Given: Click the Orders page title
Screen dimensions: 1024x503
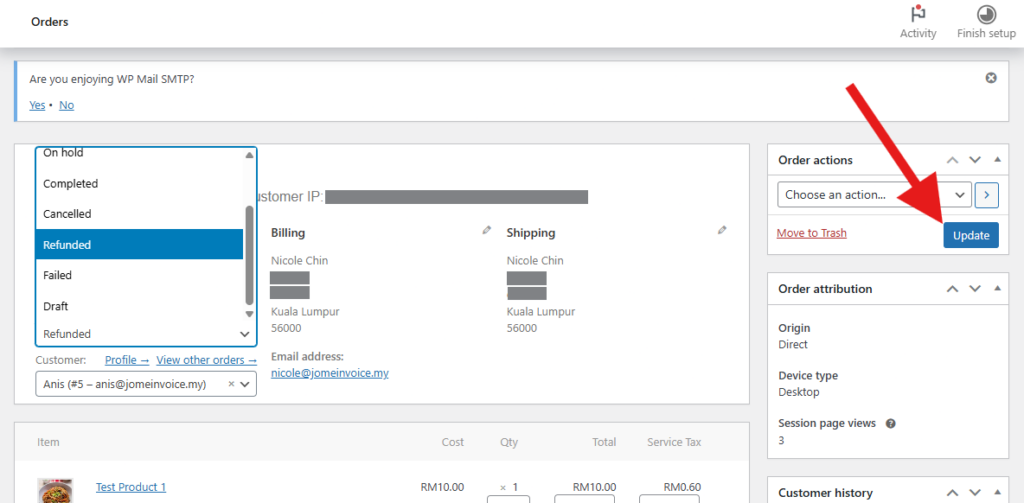Looking at the screenshot, I should (x=50, y=22).
